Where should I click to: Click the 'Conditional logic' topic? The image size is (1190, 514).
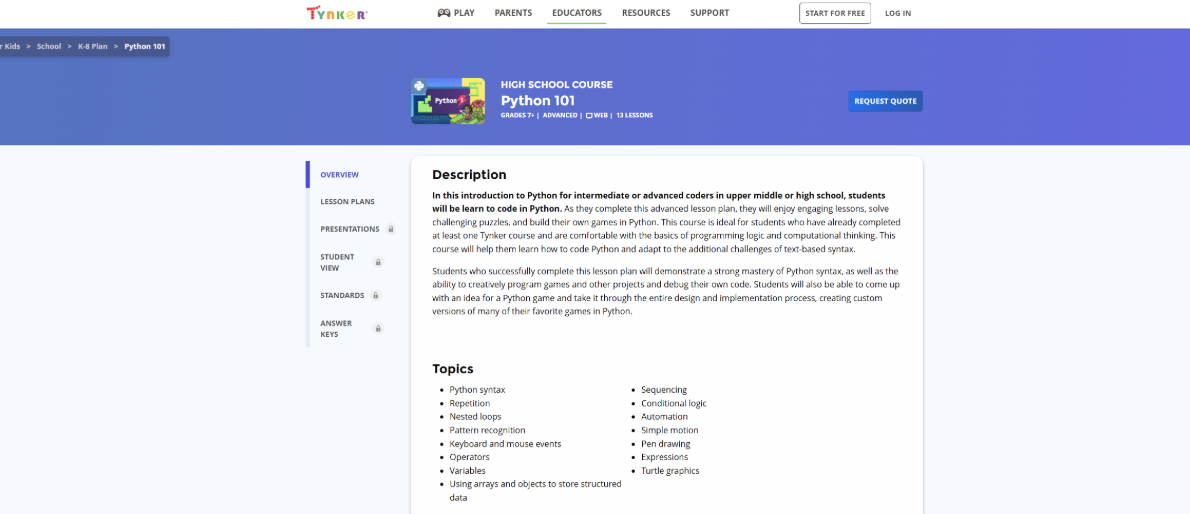(674, 403)
